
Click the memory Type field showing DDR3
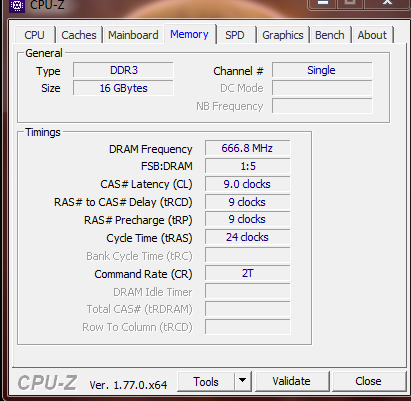(x=123, y=70)
